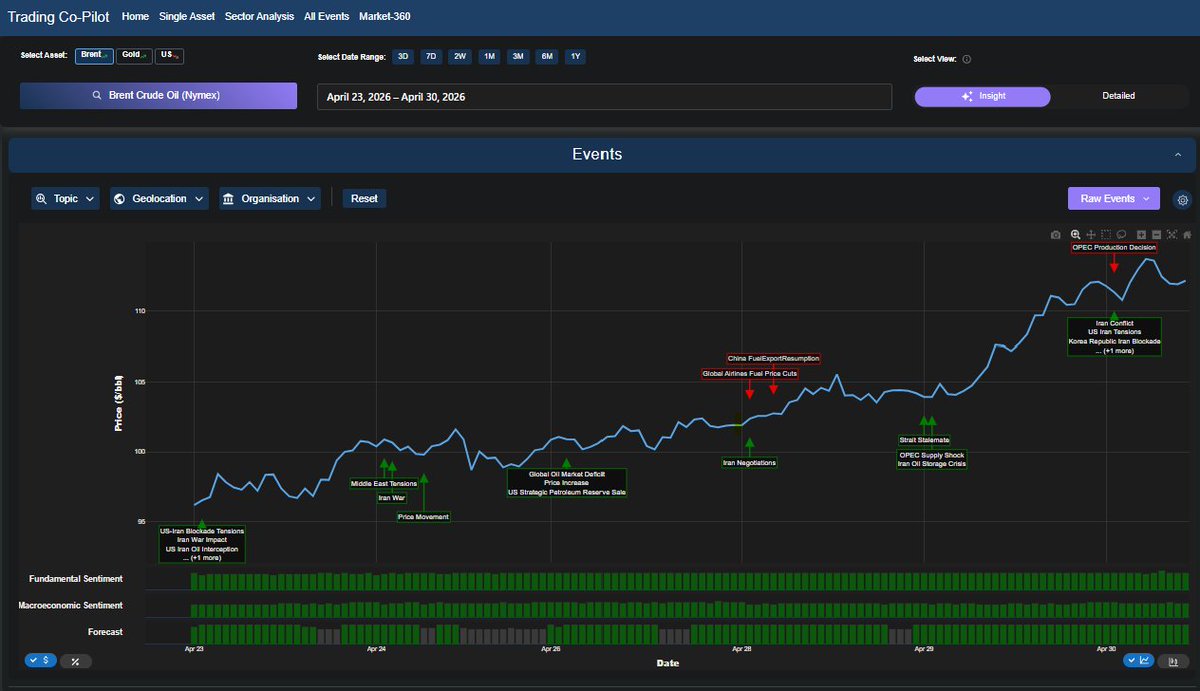Screen dimensions: 1200x691
Task: Click the Zoom Out minus chart icon
Action: coord(1156,235)
